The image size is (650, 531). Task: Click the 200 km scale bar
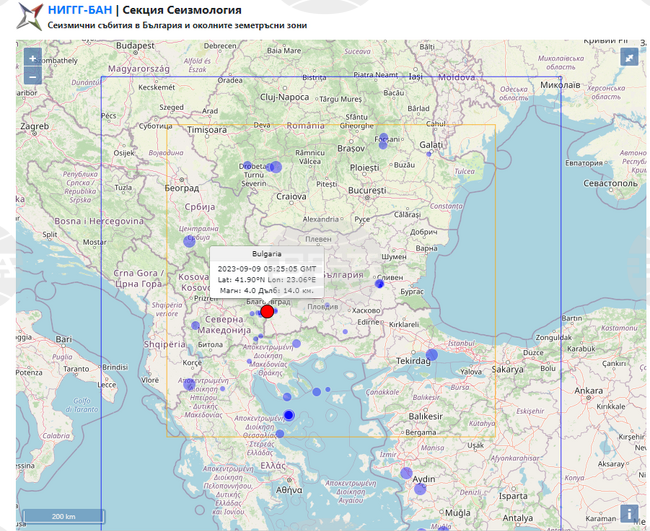pyautogui.click(x=62, y=516)
